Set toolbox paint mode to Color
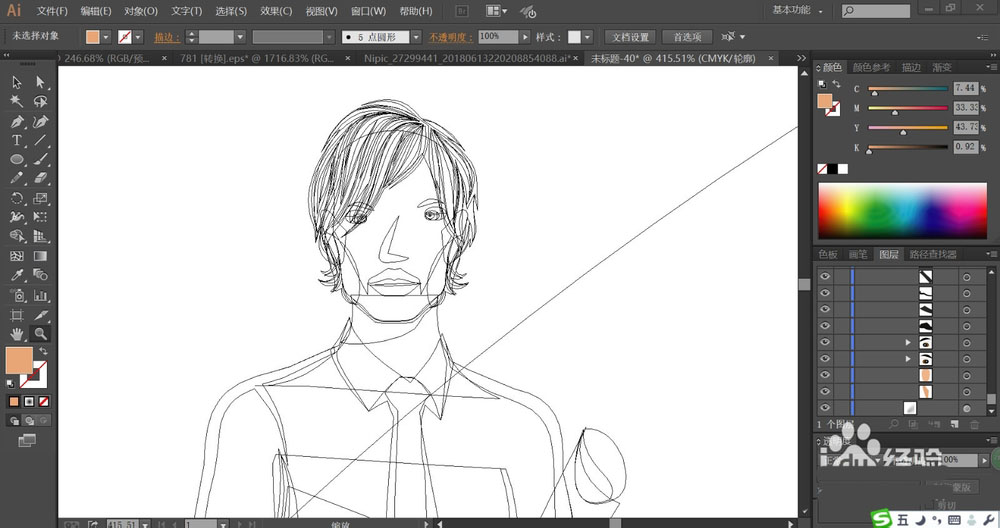The width and height of the screenshot is (1000, 528). (x=14, y=402)
